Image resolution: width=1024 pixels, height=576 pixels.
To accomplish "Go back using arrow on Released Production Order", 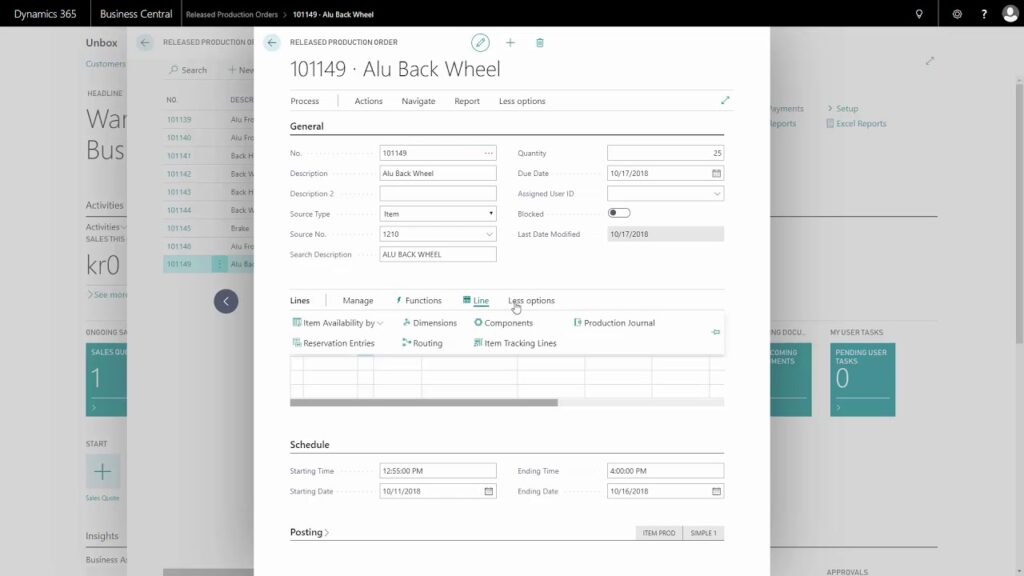I will click(272, 42).
